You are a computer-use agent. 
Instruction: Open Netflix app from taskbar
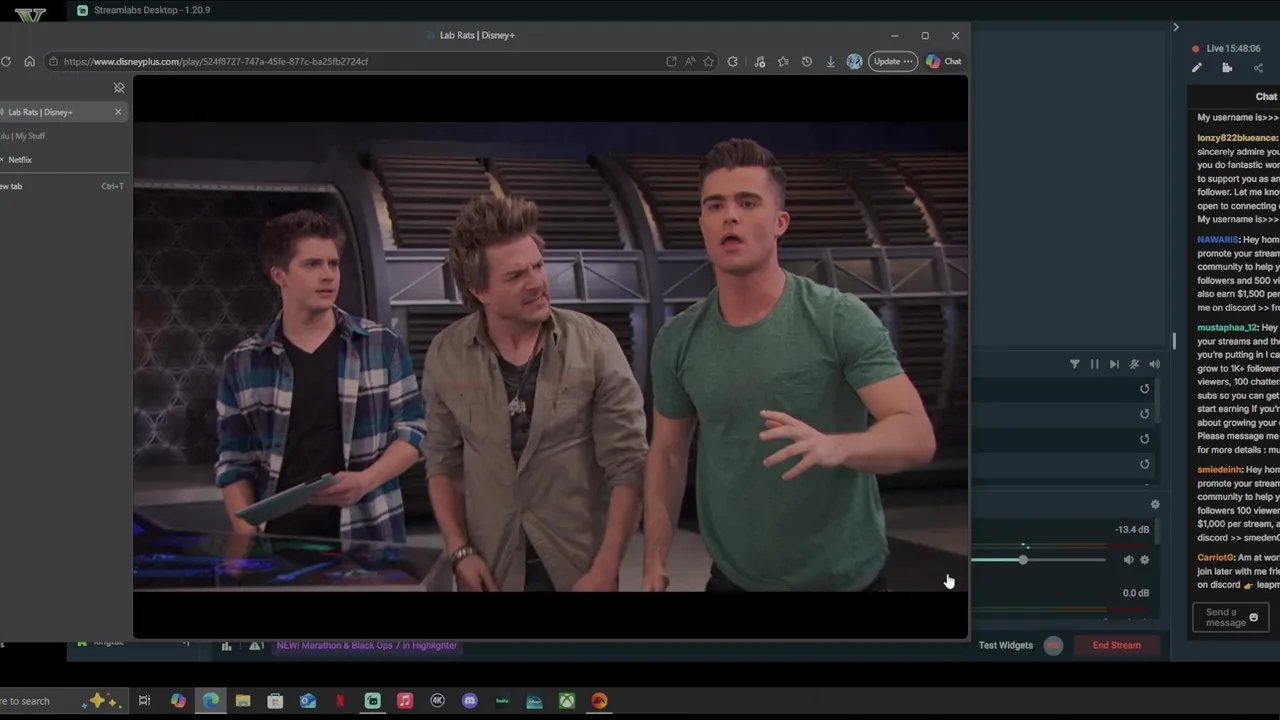point(340,701)
